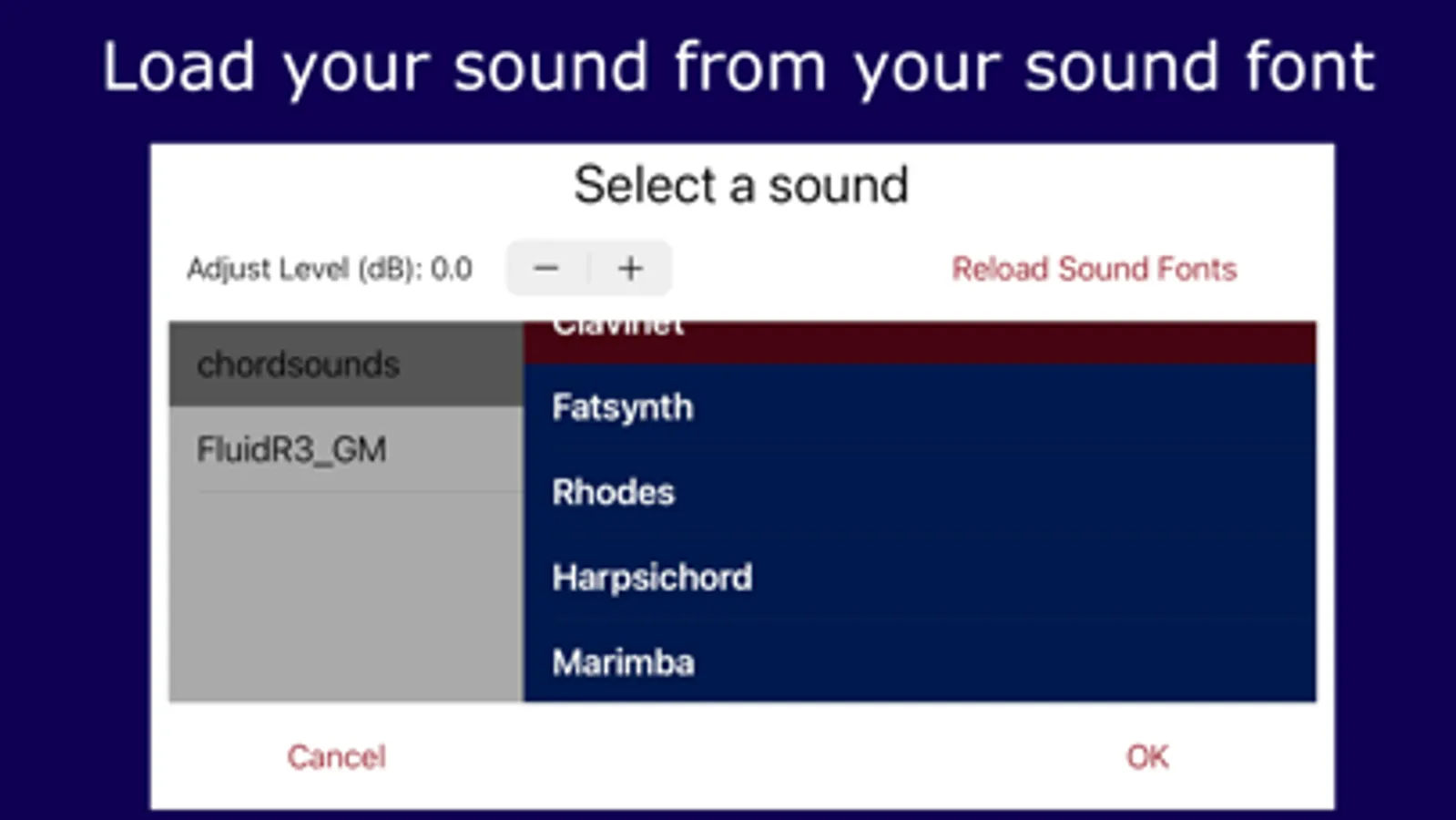Click the 0.0 level value

coord(452,269)
